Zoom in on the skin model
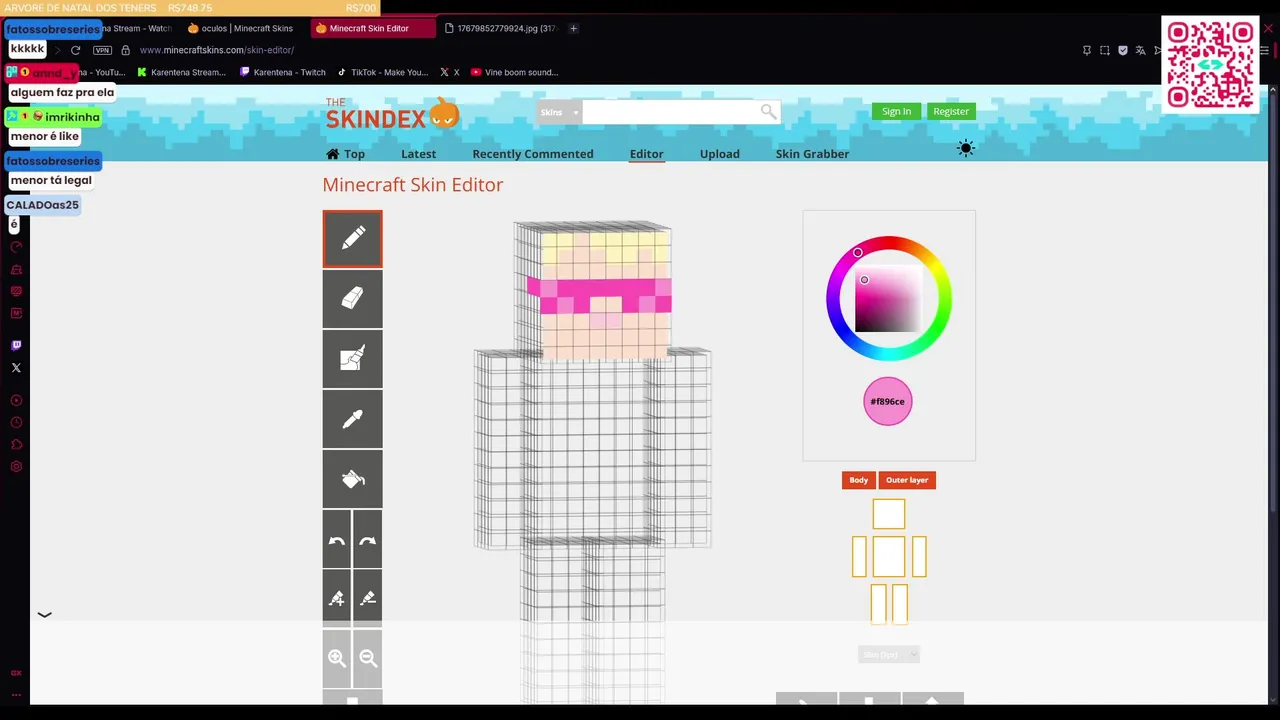This screenshot has height=720, width=1280. (x=337, y=658)
